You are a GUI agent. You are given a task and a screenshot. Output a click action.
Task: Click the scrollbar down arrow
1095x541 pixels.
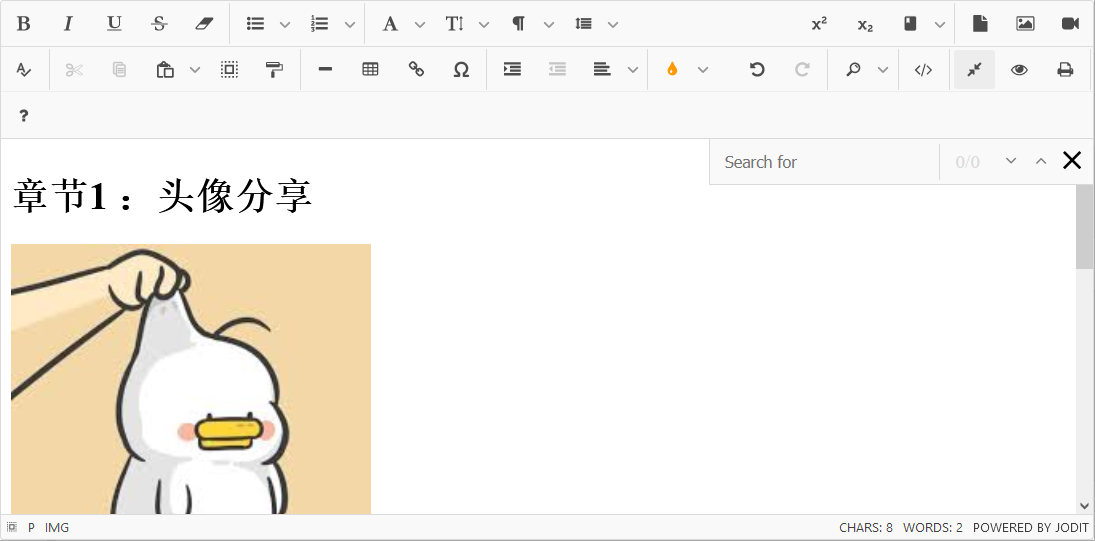(x=1085, y=505)
